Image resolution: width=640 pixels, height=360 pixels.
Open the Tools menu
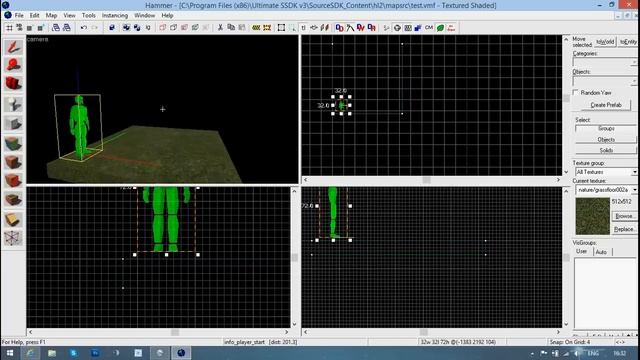coord(89,15)
